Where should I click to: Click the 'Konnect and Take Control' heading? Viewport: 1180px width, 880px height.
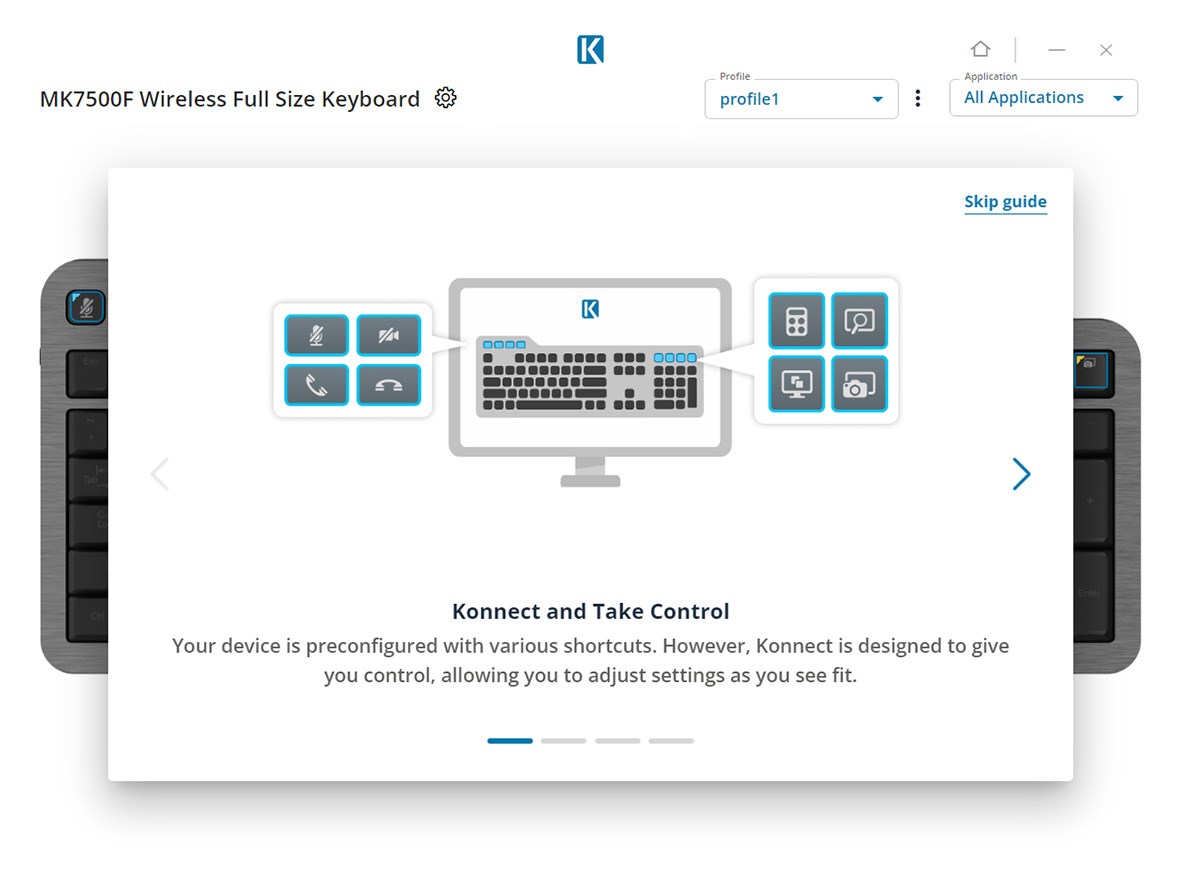pos(591,611)
